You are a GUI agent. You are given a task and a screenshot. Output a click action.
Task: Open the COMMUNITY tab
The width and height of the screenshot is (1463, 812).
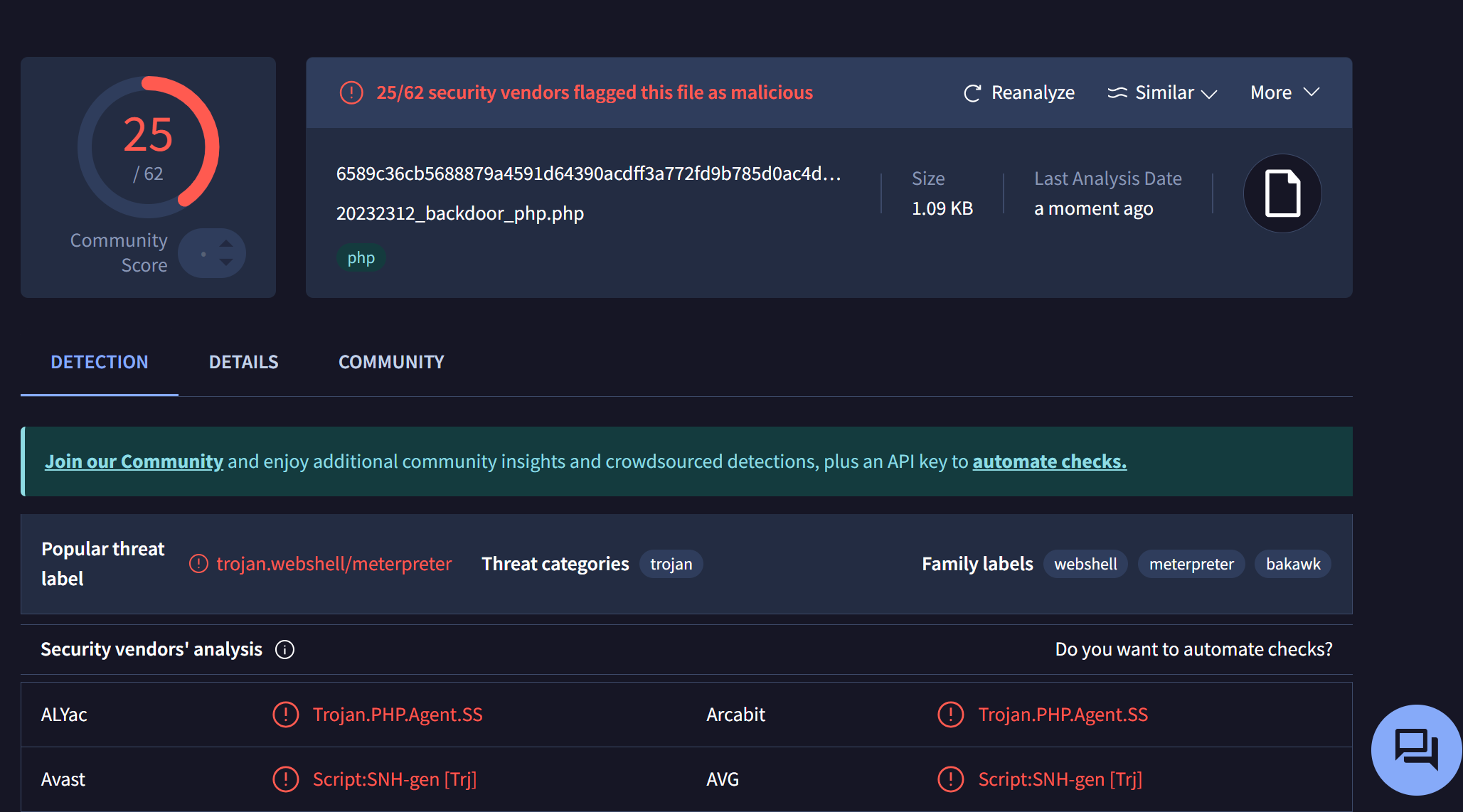tap(391, 362)
